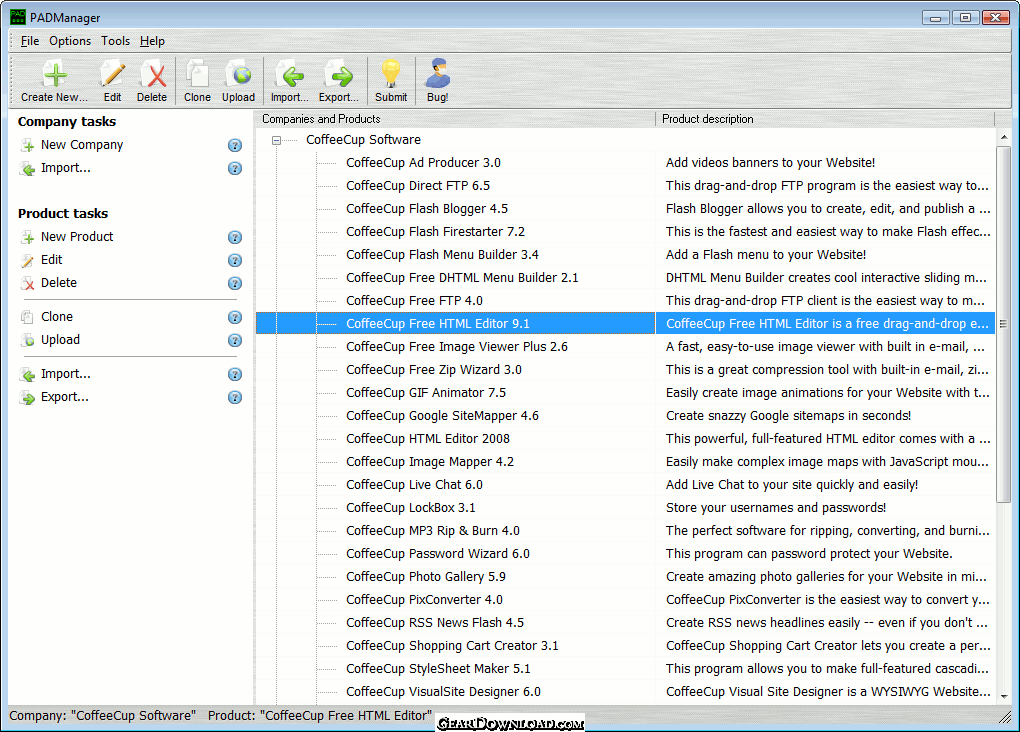This screenshot has width=1020, height=732.
Task: Open the File menu
Action: tap(30, 41)
